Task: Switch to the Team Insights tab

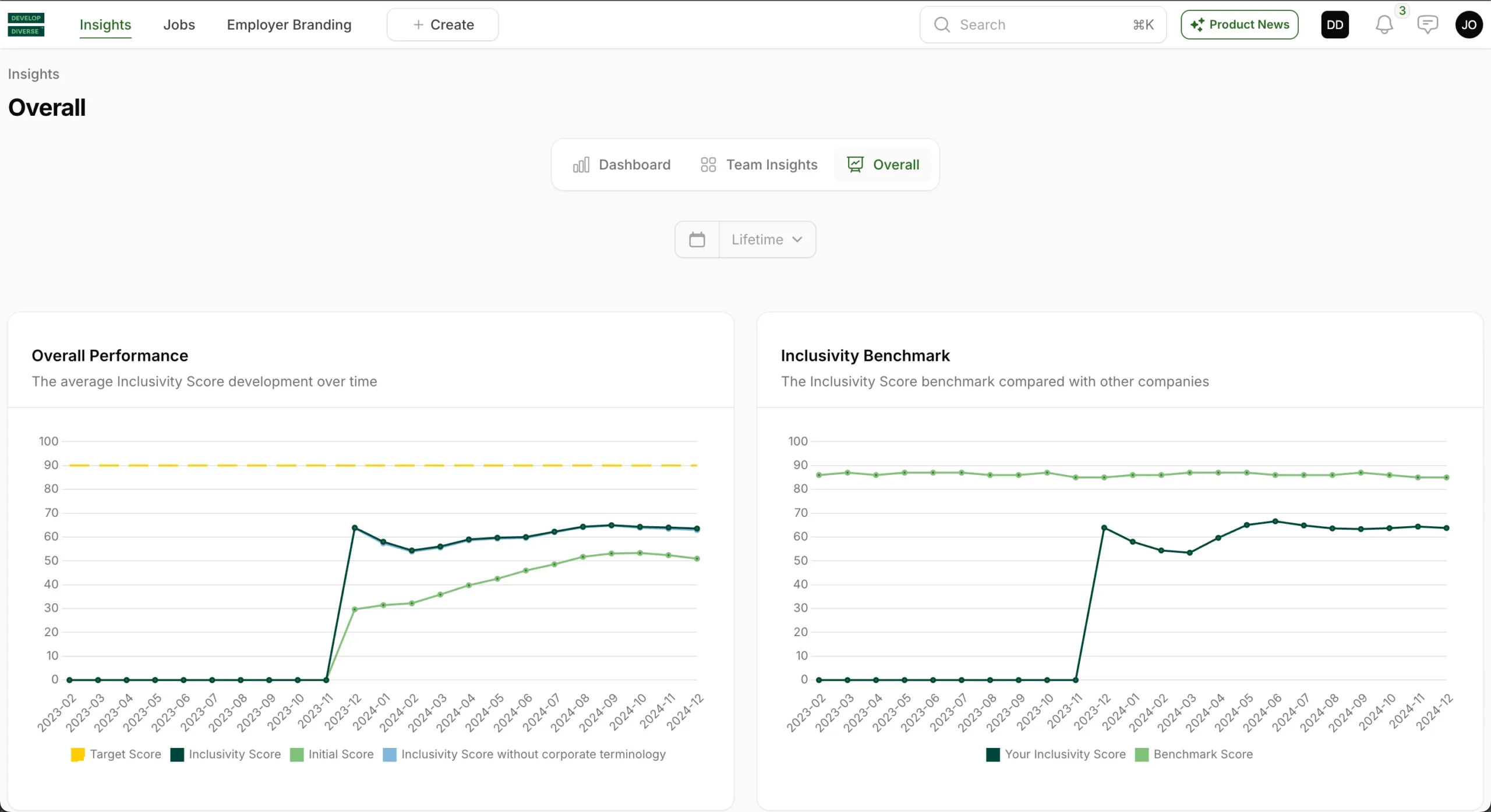Action: click(x=759, y=165)
